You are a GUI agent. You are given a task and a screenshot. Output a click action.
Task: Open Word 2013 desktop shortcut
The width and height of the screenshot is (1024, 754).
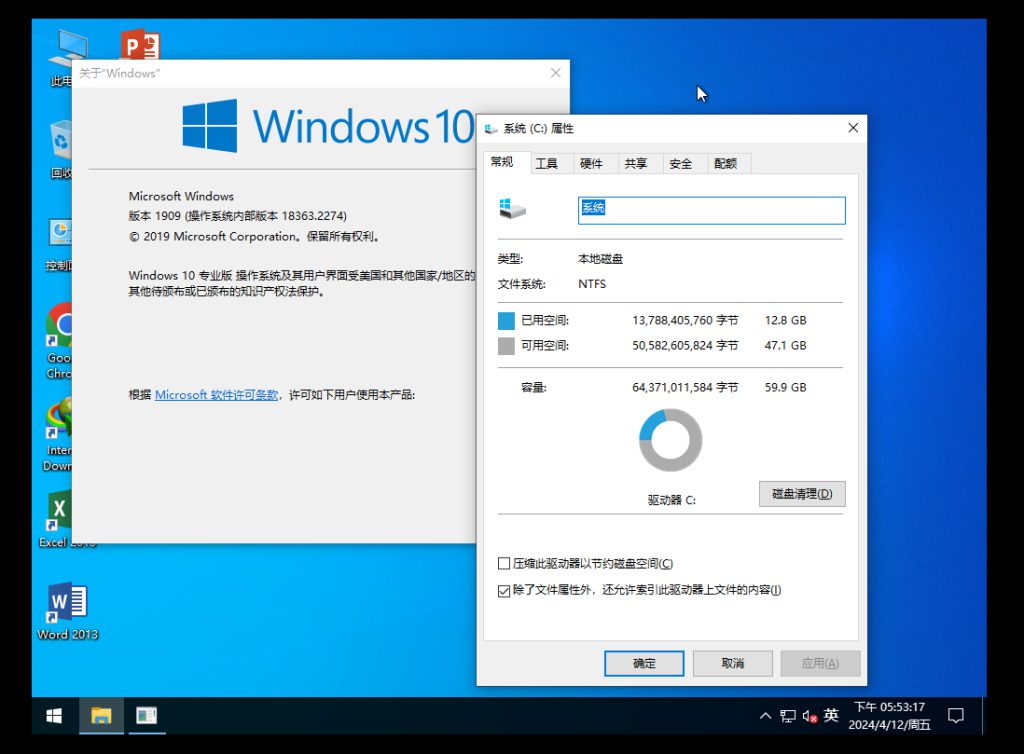[x=67, y=609]
